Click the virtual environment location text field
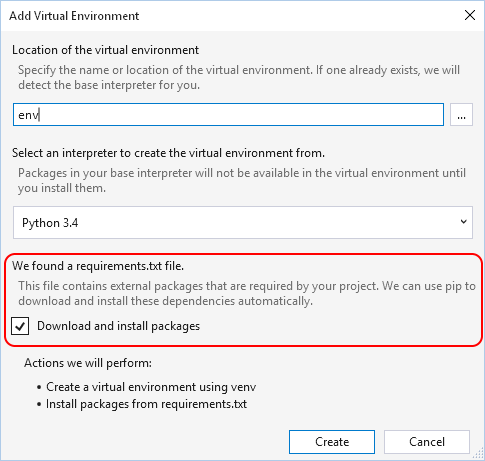 [228, 115]
